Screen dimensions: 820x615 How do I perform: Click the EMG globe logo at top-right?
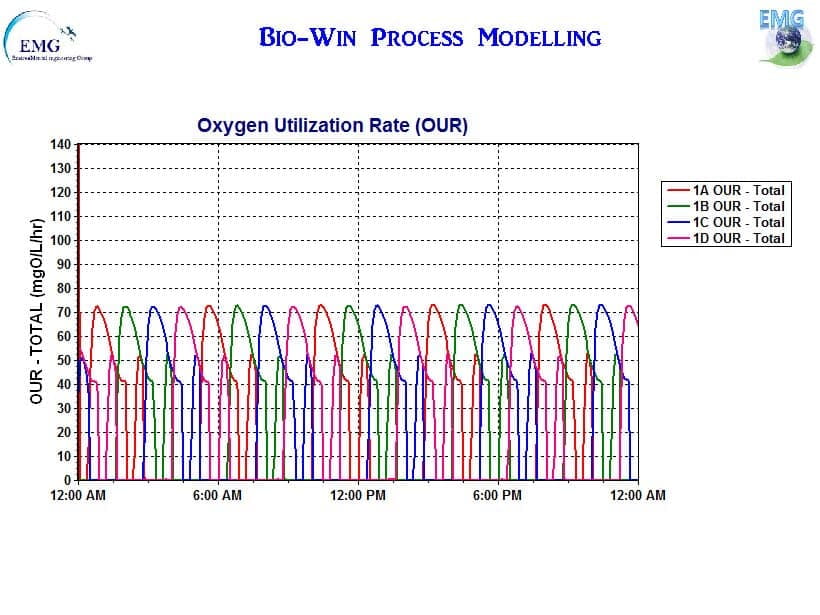783,36
